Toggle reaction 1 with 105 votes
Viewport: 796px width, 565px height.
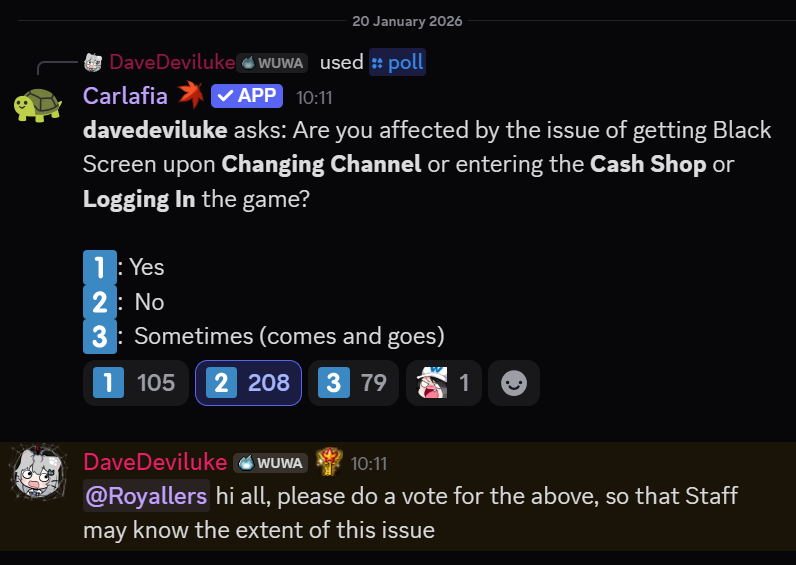(135, 383)
